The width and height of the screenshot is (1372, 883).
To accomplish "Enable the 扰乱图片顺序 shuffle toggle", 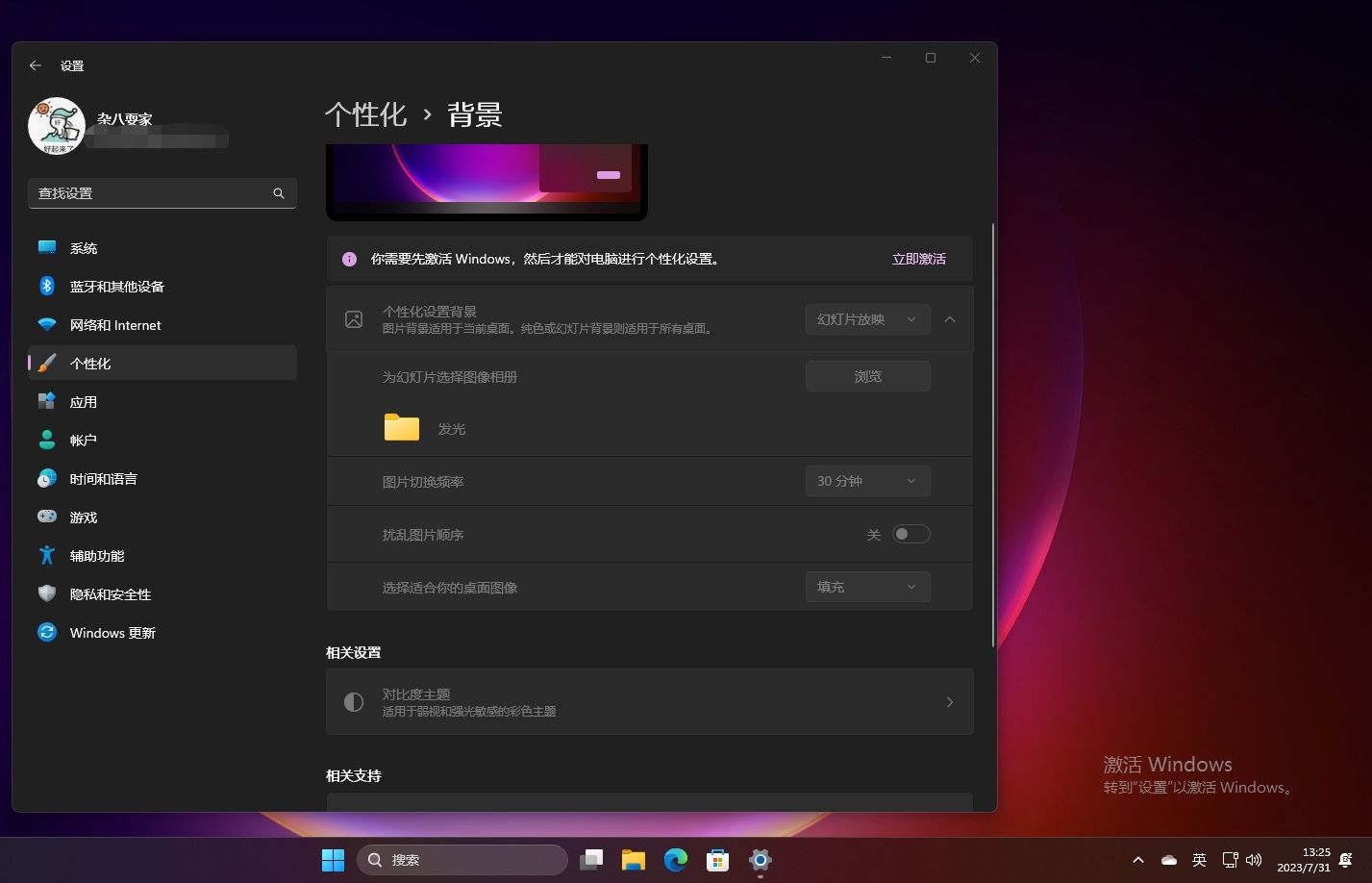I will [910, 533].
